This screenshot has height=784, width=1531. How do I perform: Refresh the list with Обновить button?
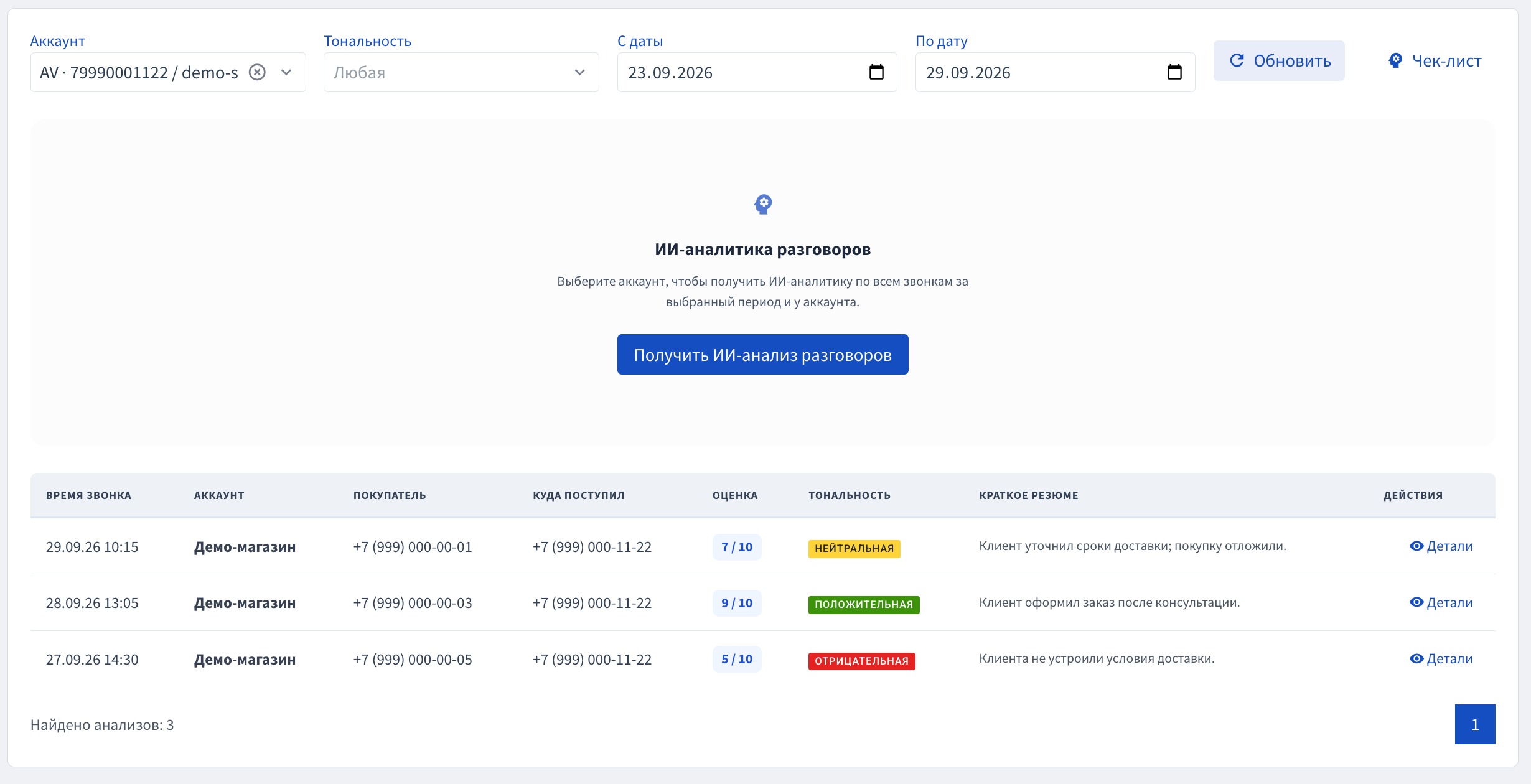coord(1279,60)
